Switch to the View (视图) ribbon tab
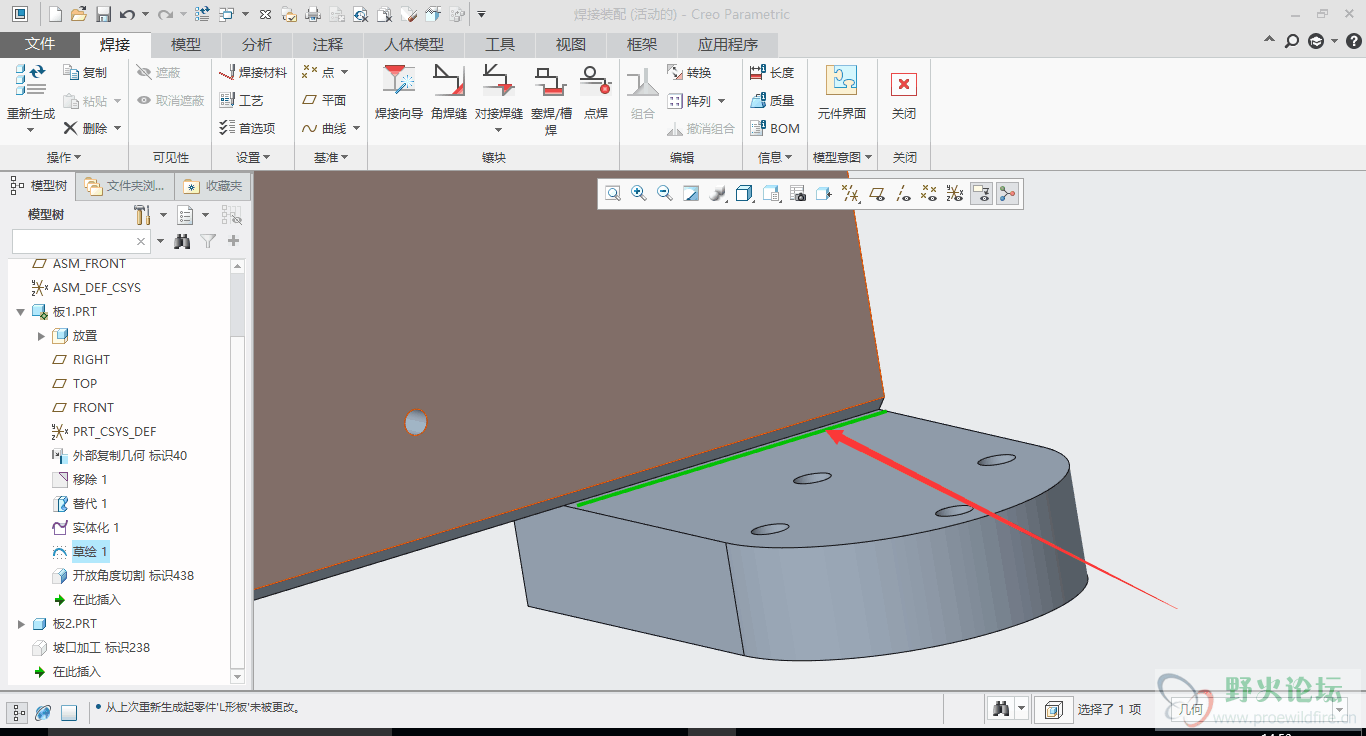This screenshot has height=736, width=1366. coord(571,45)
